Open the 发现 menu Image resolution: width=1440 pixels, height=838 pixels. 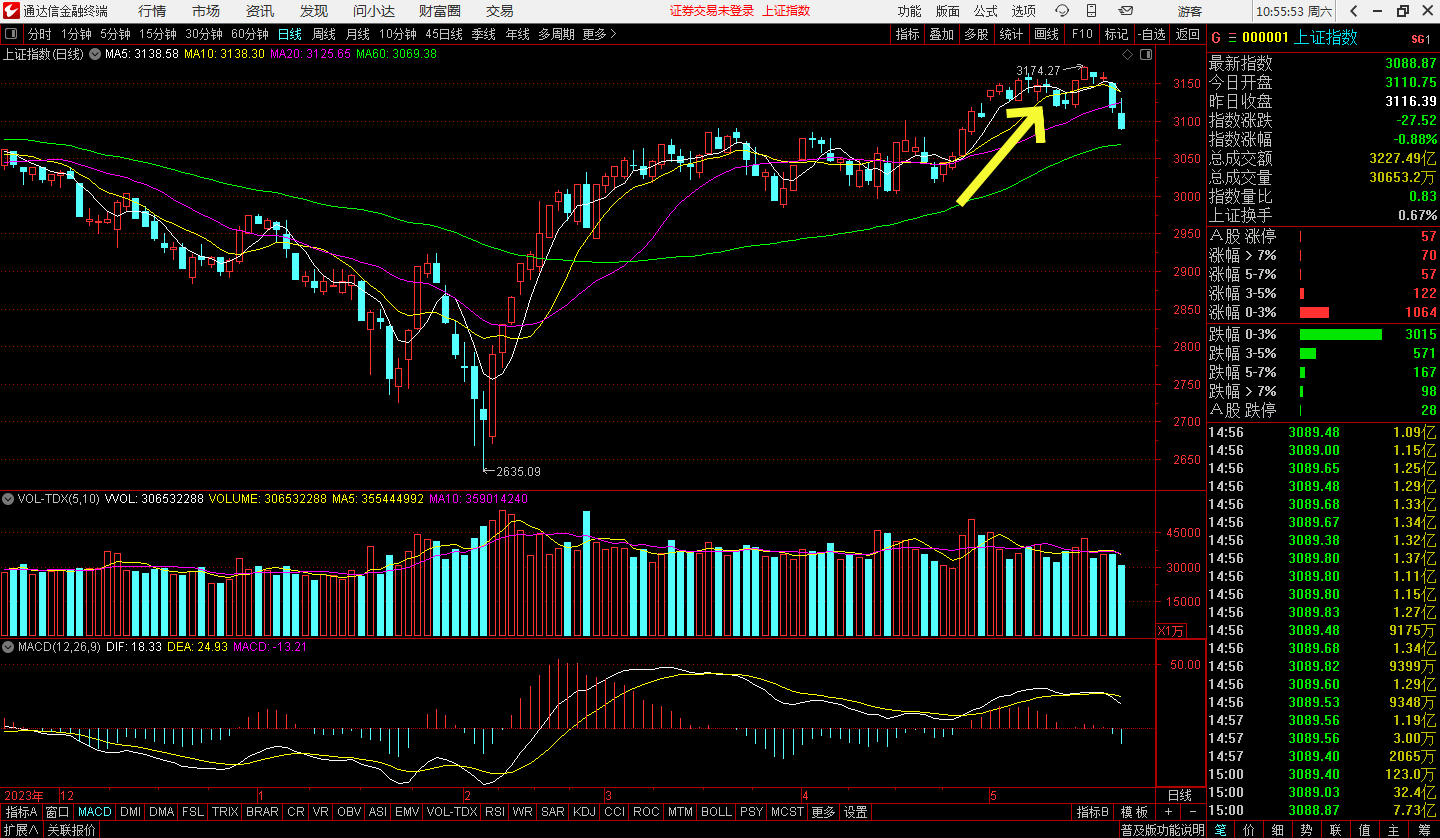[x=314, y=11]
